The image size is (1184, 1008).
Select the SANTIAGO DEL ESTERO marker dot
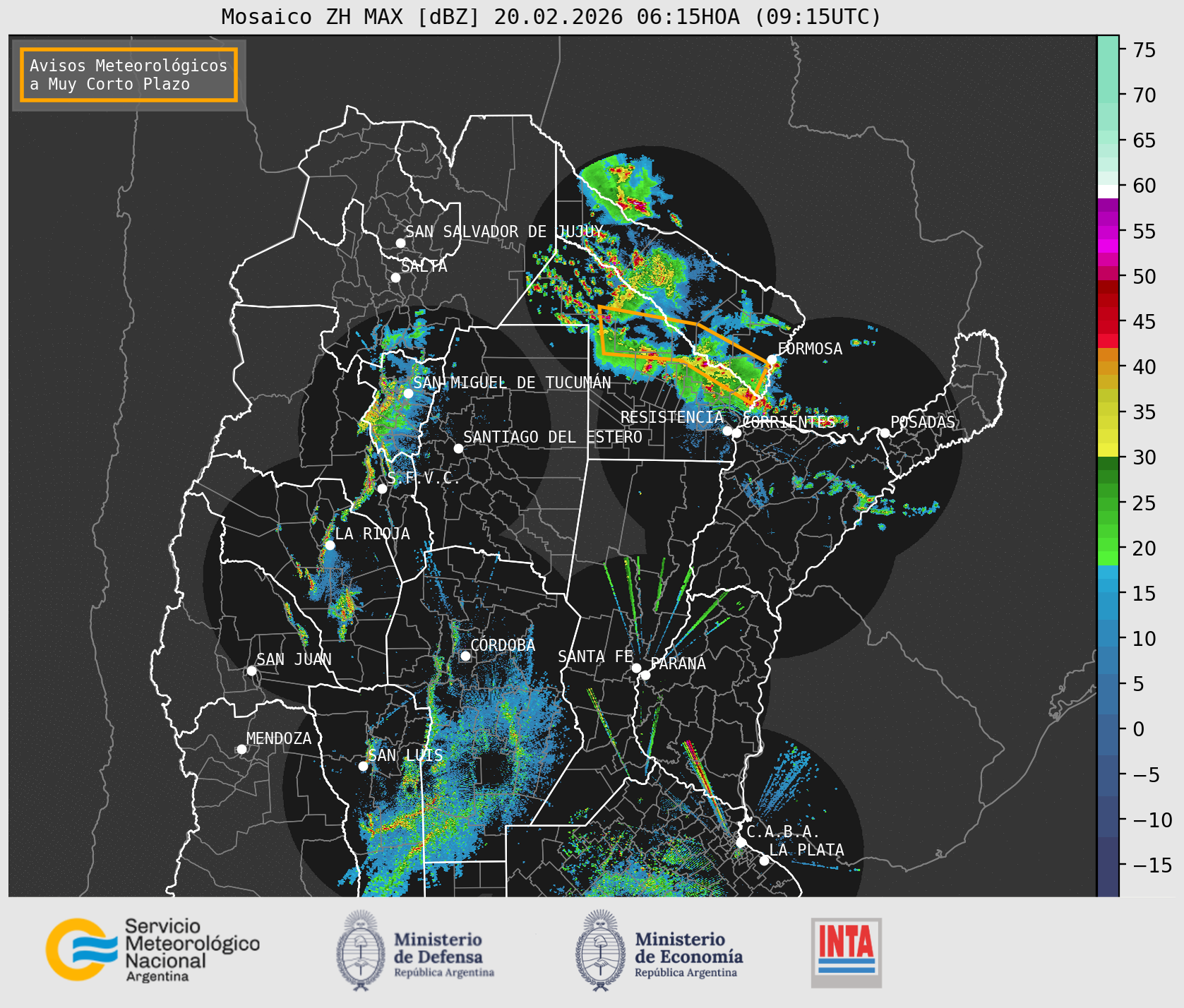pos(458,448)
